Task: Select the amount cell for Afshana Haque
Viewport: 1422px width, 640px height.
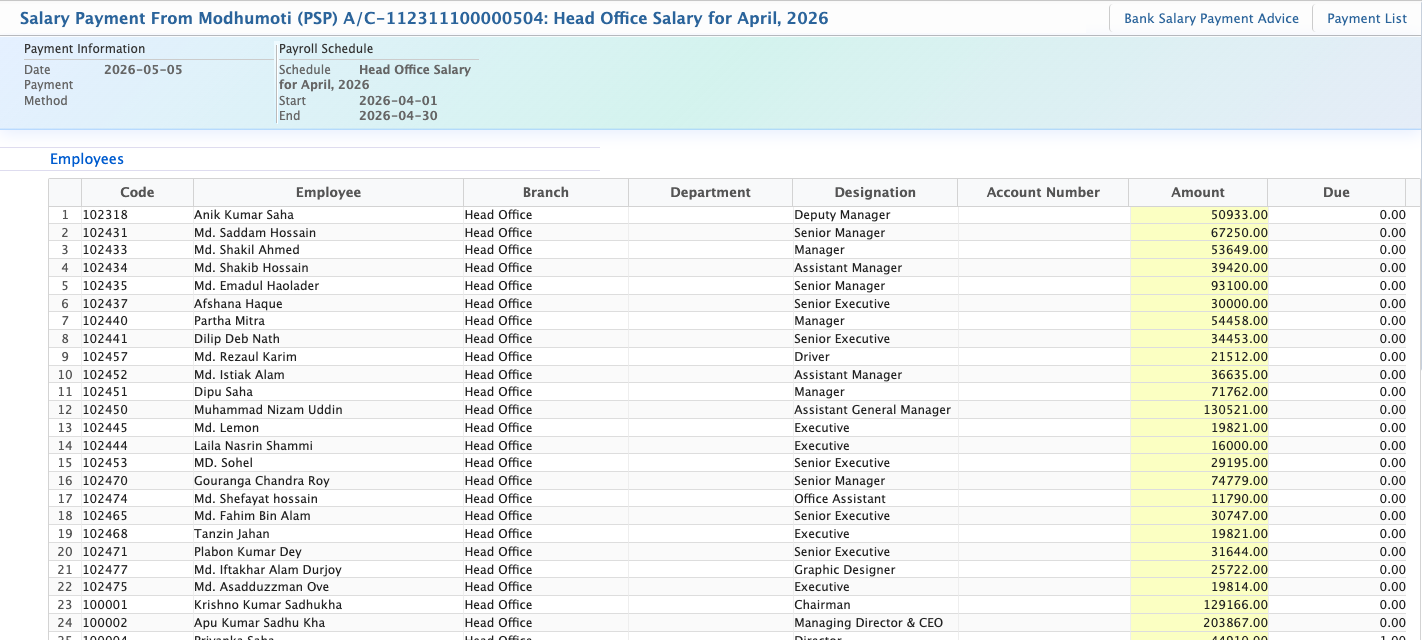Action: click(x=1198, y=304)
